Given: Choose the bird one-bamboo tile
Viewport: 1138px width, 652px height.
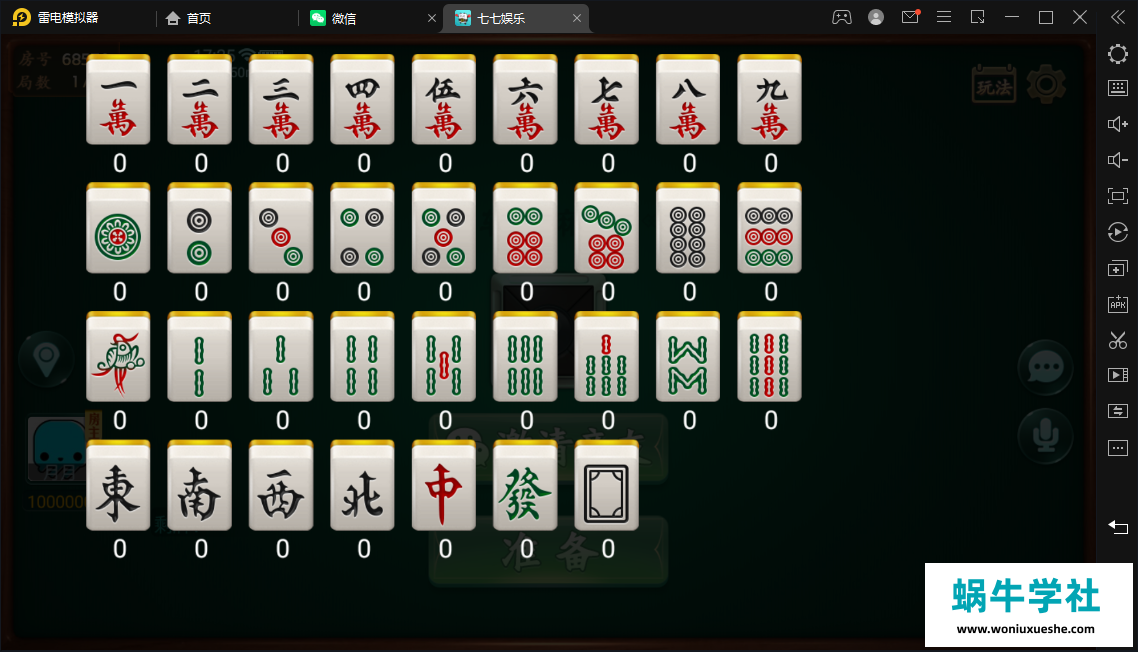Looking at the screenshot, I should (118, 356).
